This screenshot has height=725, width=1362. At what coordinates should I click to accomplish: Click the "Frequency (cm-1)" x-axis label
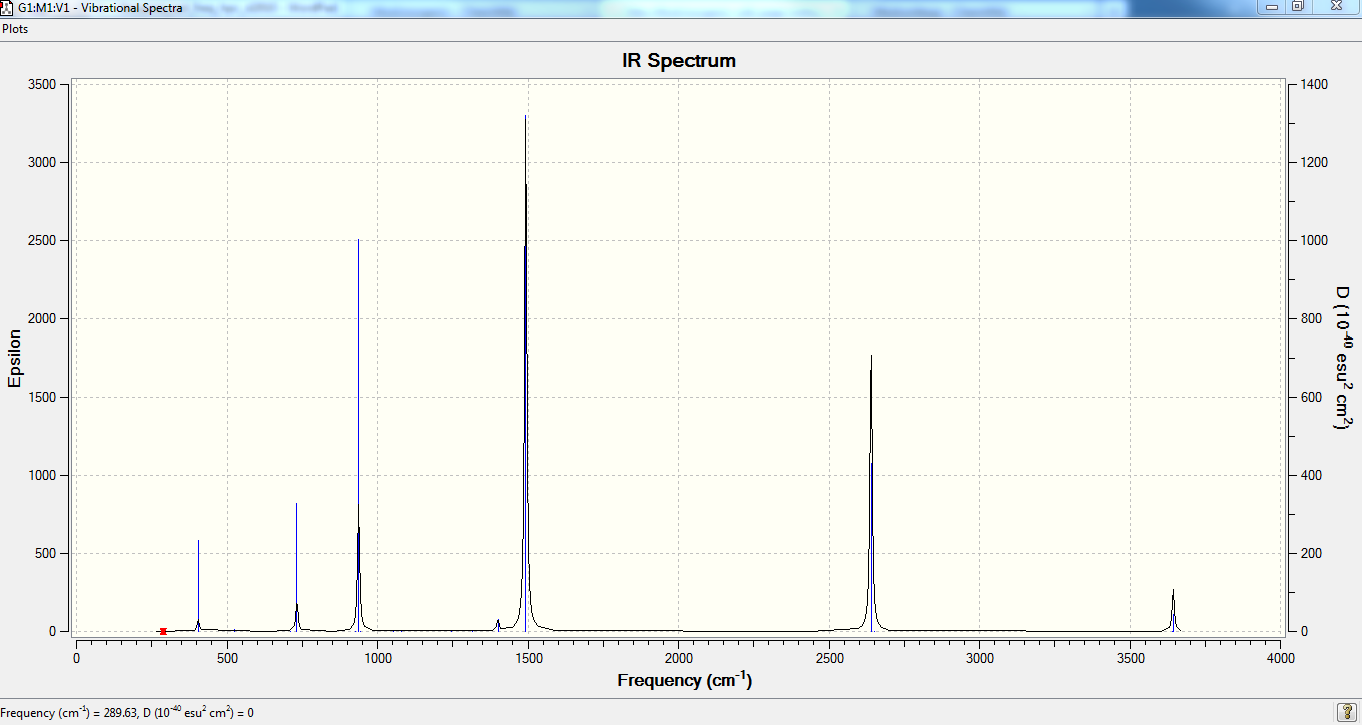pos(685,681)
